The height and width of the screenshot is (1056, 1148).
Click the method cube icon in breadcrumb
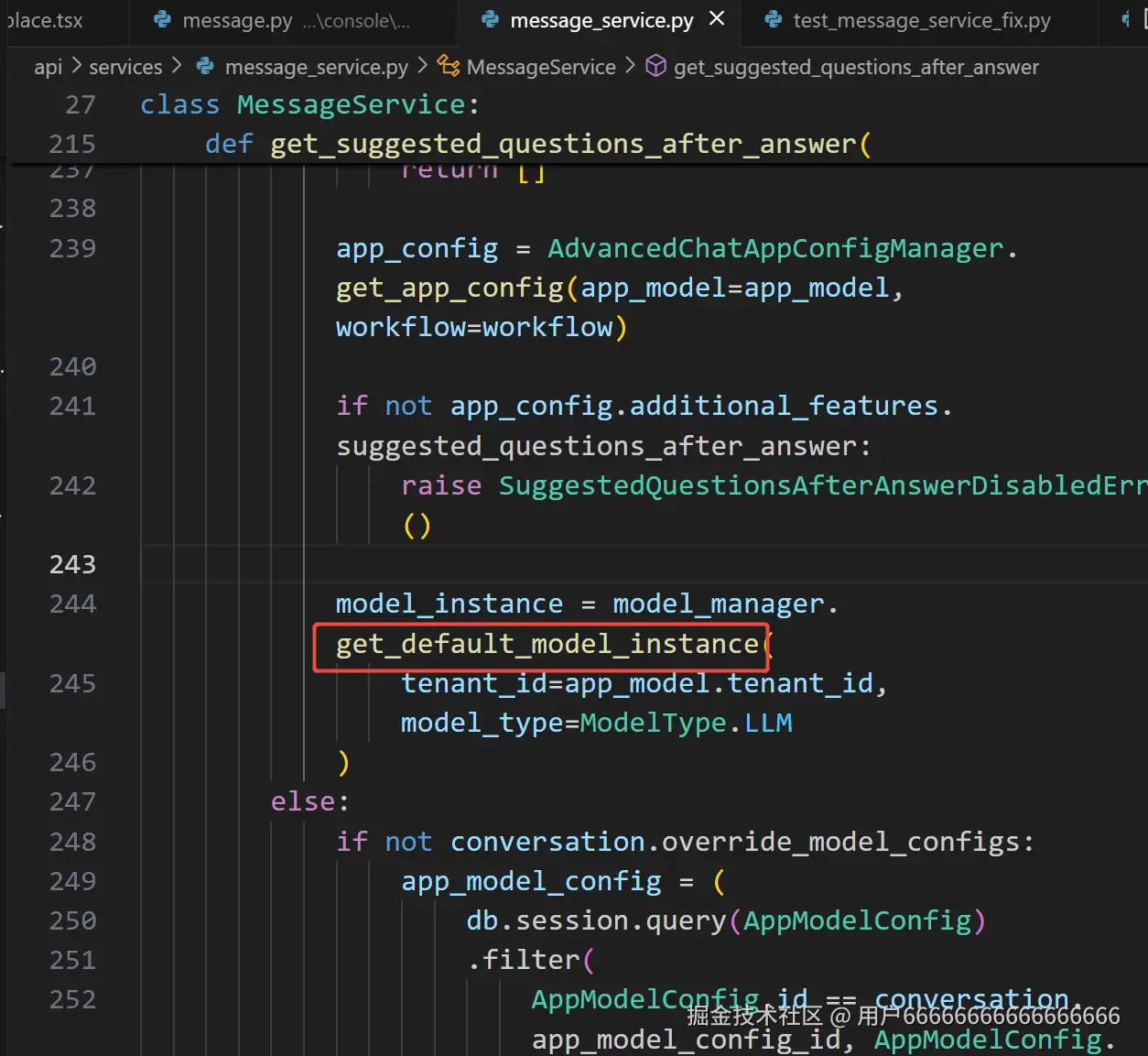655,66
